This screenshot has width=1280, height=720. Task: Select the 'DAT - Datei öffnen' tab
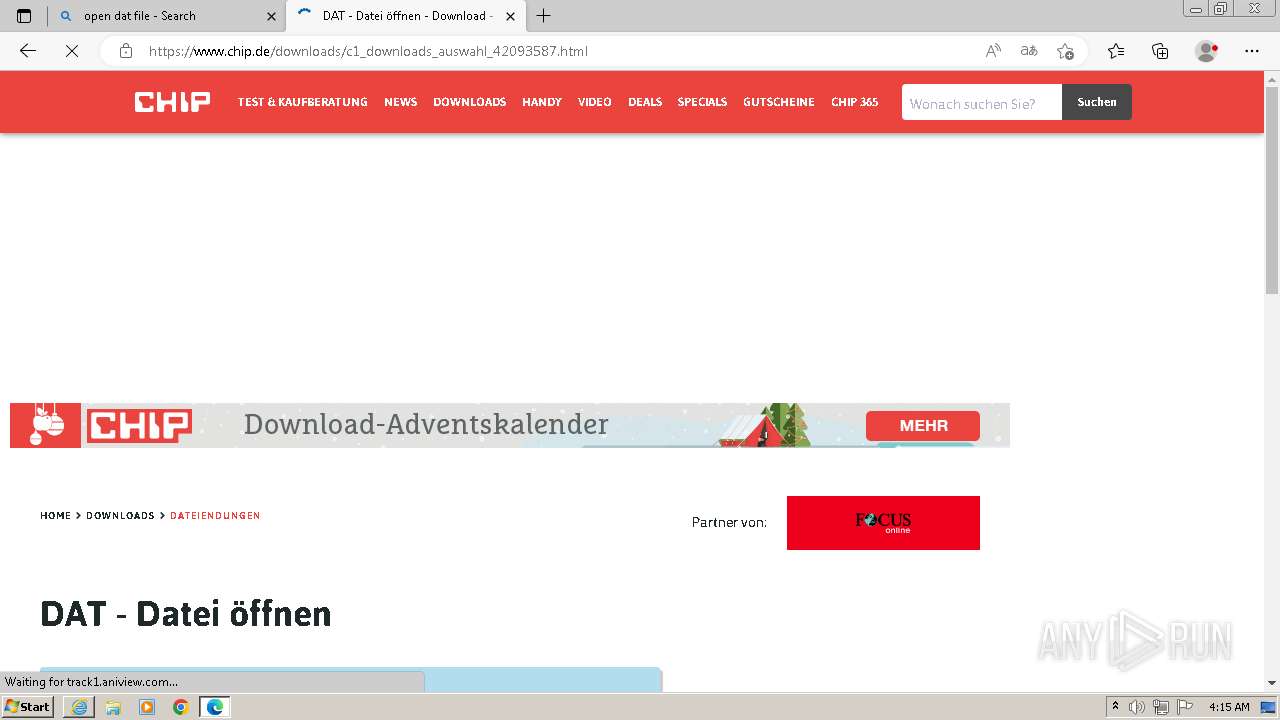[x=405, y=16]
